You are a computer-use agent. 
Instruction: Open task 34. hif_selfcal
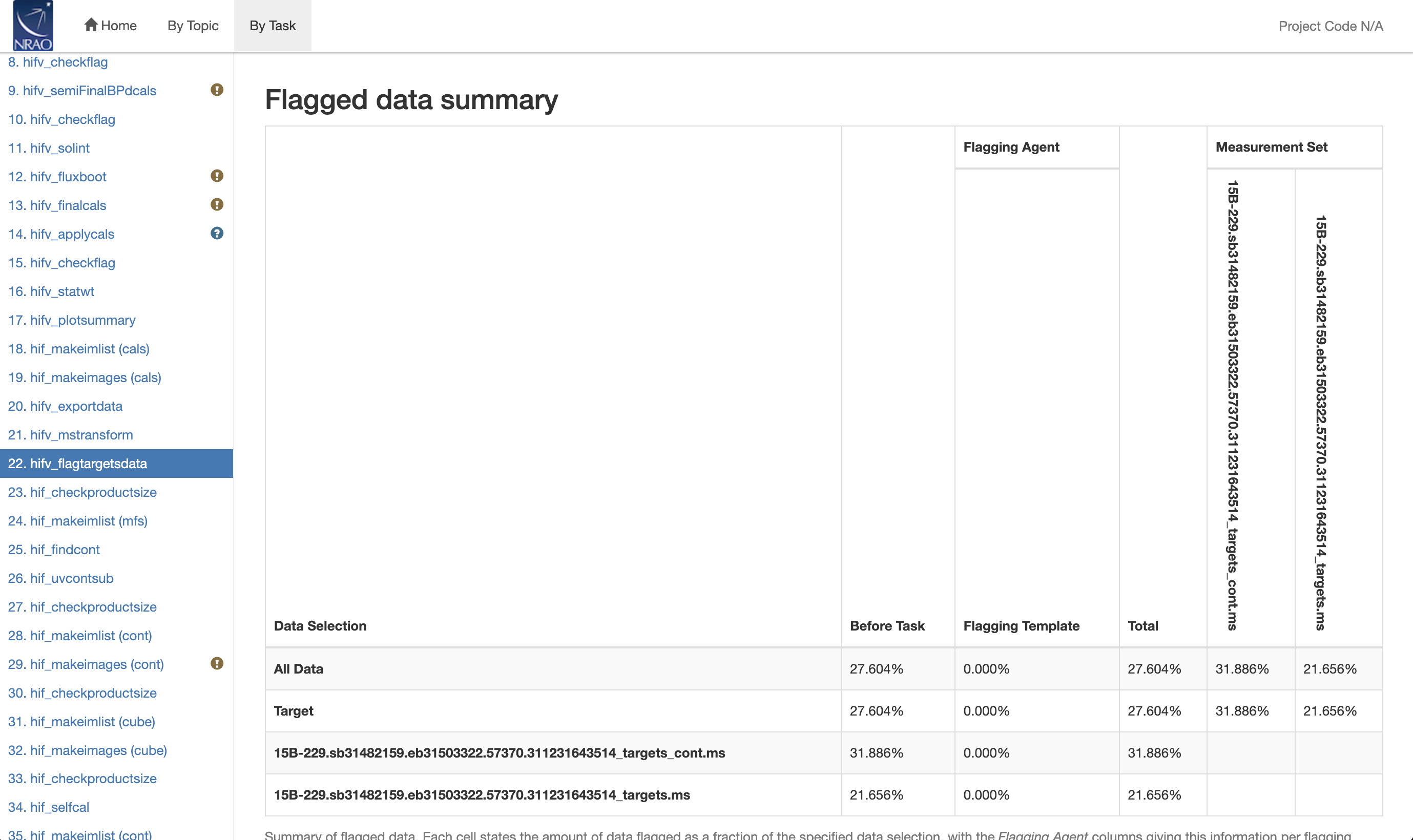49,807
